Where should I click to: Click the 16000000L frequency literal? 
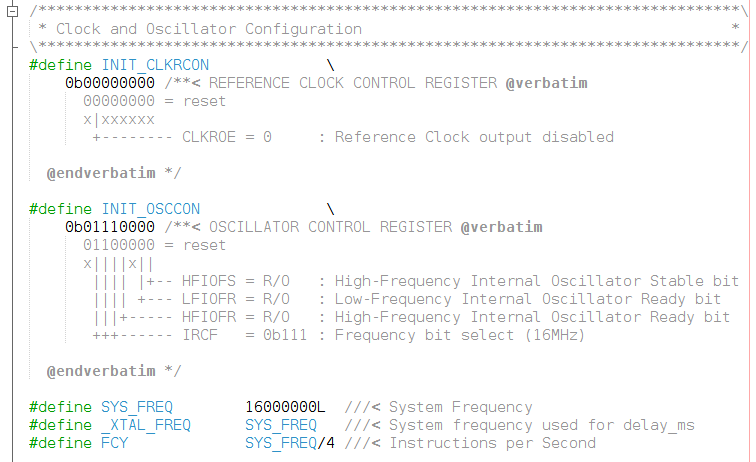[285, 407]
